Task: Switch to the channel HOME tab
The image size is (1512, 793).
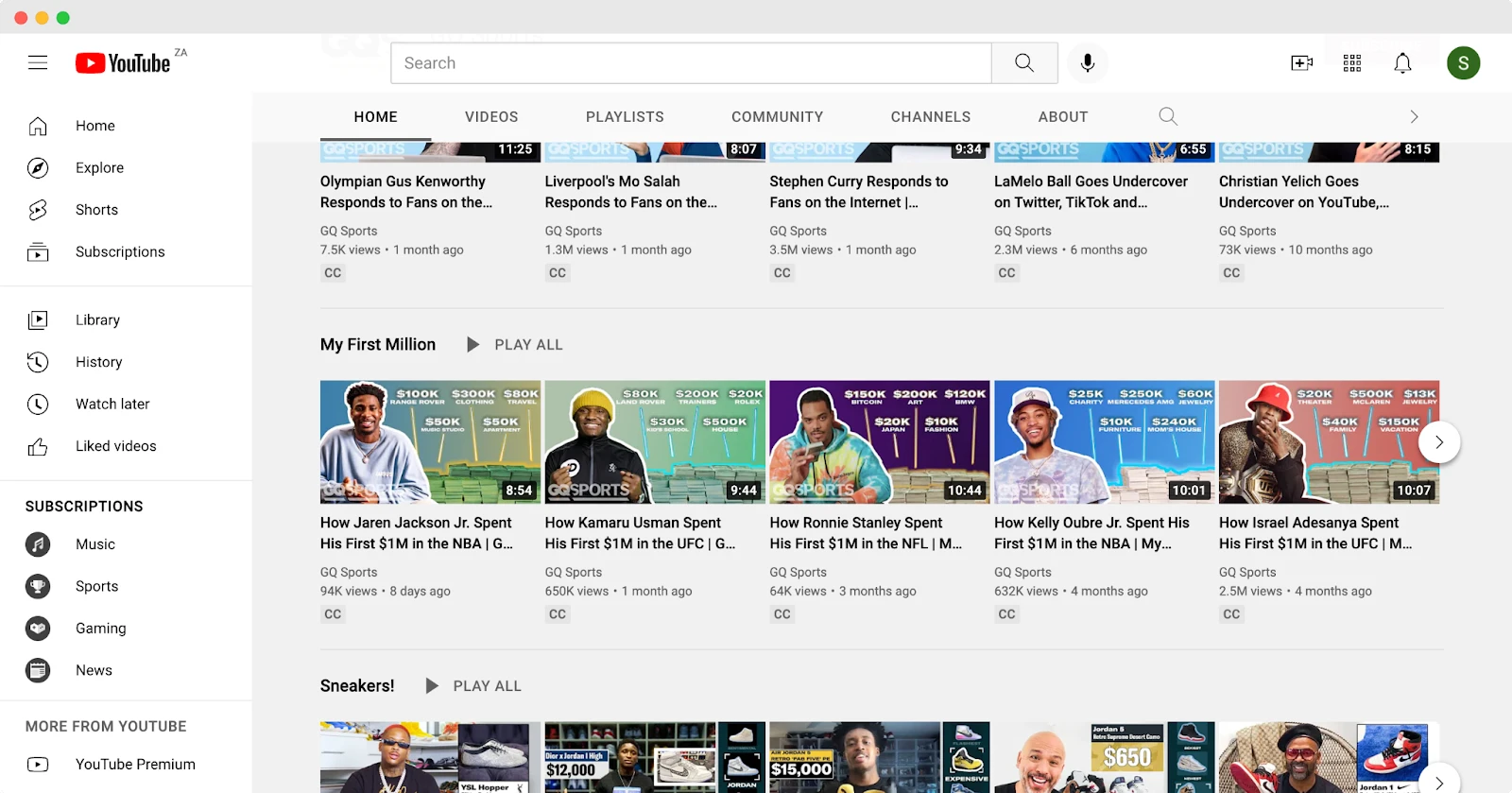Action: [x=376, y=117]
